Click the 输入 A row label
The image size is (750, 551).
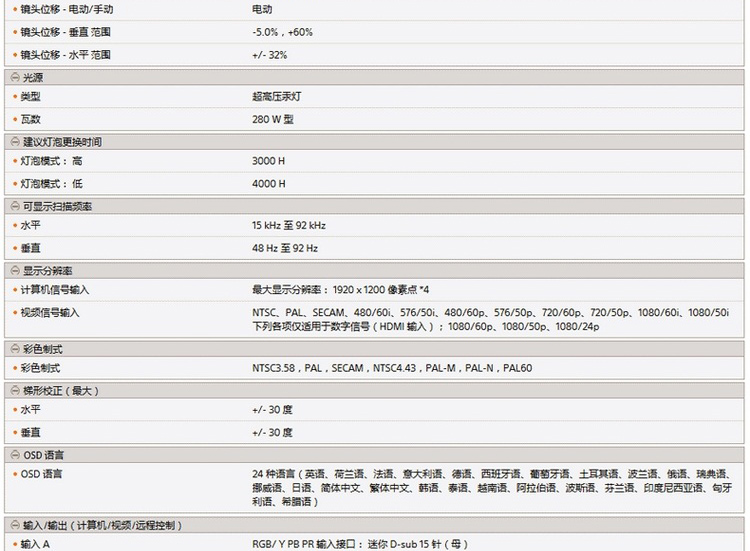click(35, 544)
